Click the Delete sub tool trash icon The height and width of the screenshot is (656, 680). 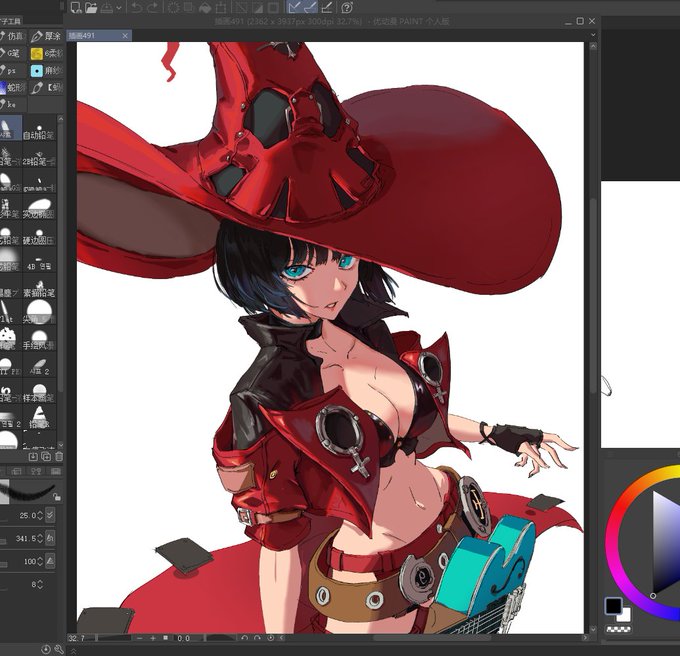click(x=59, y=457)
